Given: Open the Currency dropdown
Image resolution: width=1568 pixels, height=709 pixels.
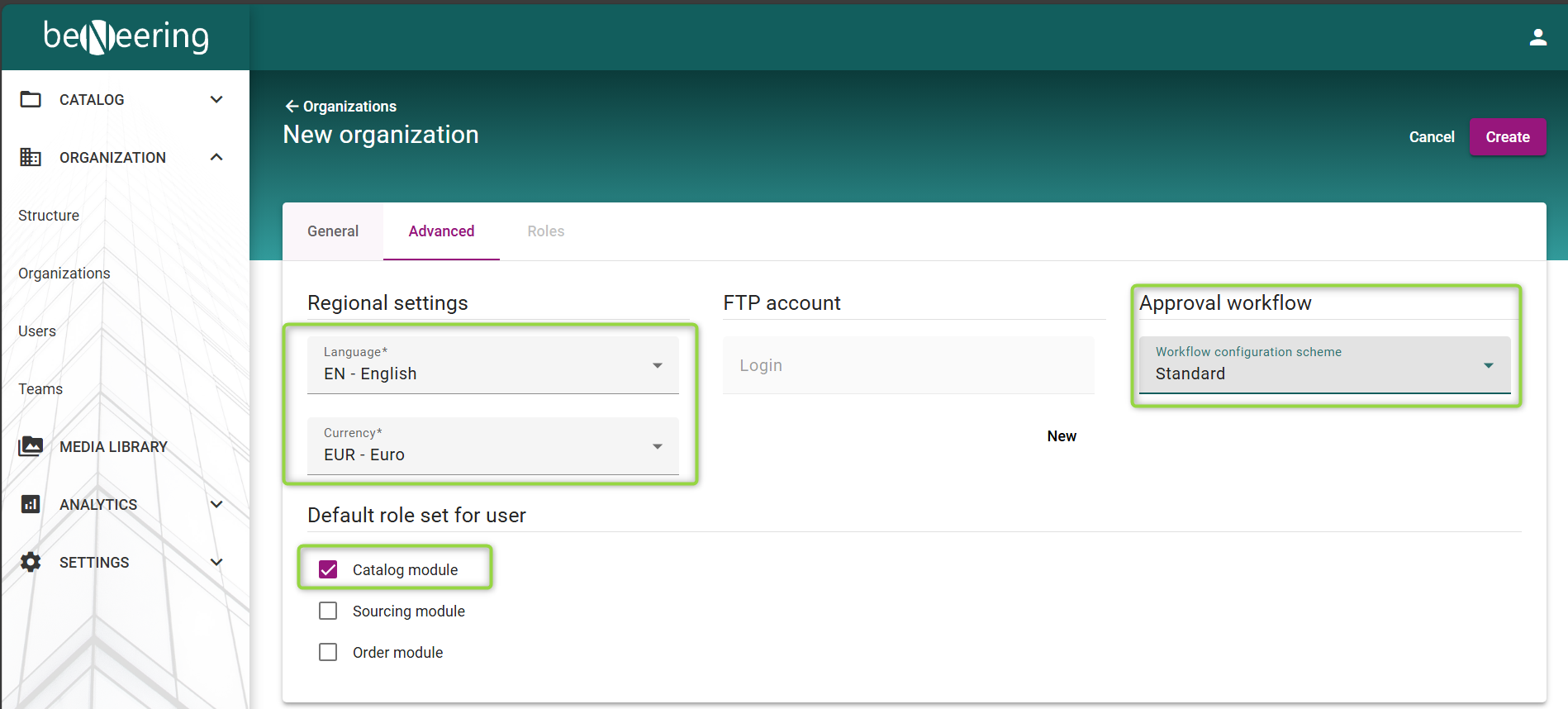Looking at the screenshot, I should tap(492, 446).
